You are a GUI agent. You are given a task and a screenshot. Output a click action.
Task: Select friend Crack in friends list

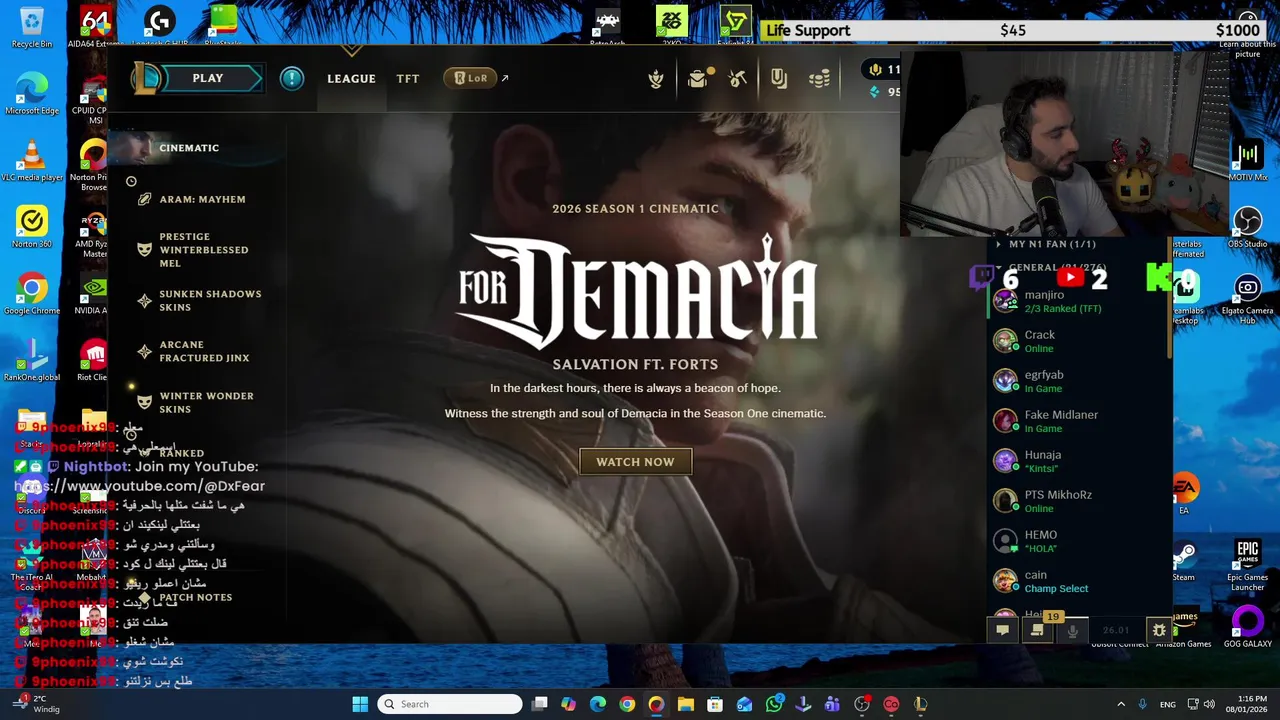pos(1078,341)
